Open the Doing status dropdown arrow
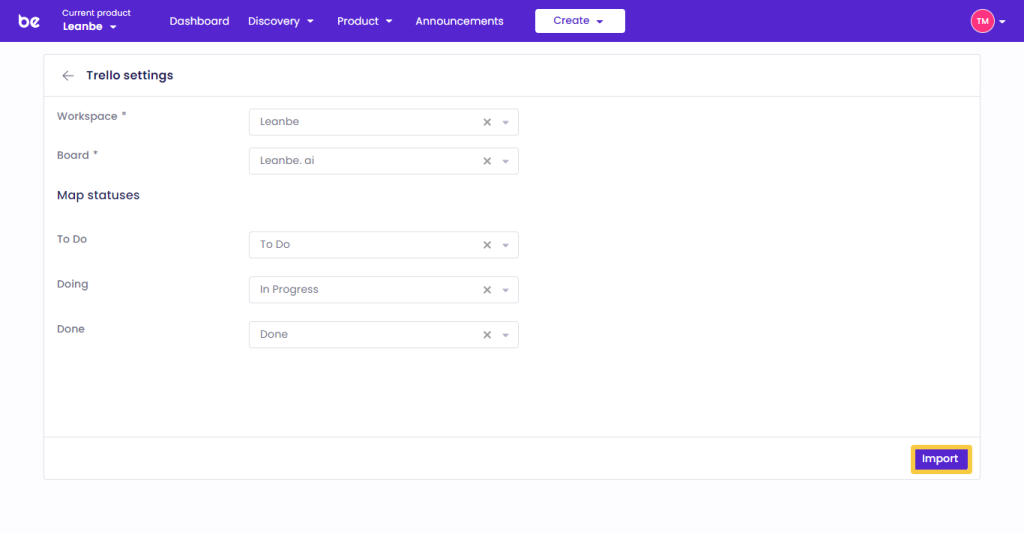Screen dimensions: 1024x534 tap(506, 290)
